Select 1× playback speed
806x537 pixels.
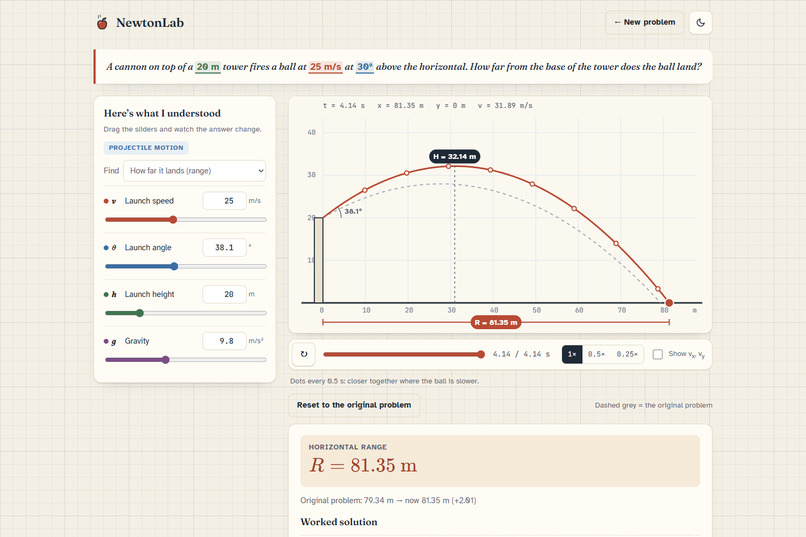pyautogui.click(x=572, y=355)
